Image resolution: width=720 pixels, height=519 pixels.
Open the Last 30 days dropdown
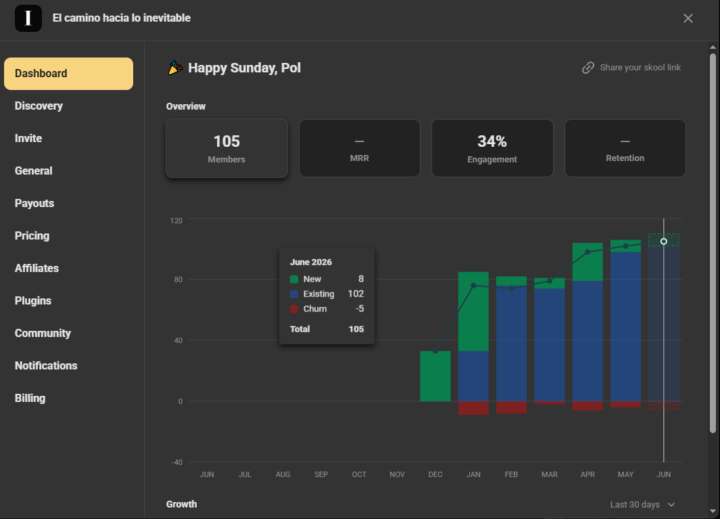tap(642, 505)
